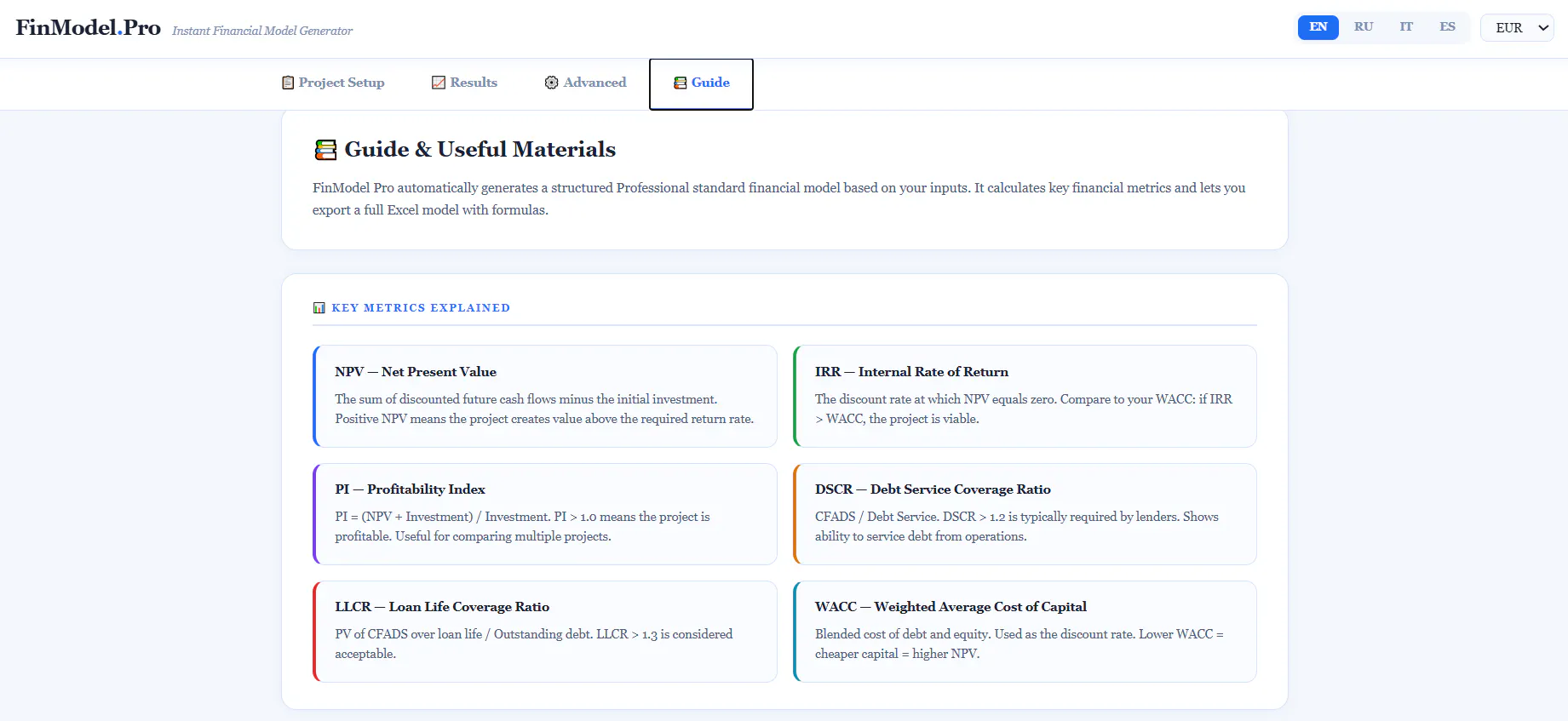The width and height of the screenshot is (1568, 721).
Task: Switch to the Results tab
Action: pos(464,83)
